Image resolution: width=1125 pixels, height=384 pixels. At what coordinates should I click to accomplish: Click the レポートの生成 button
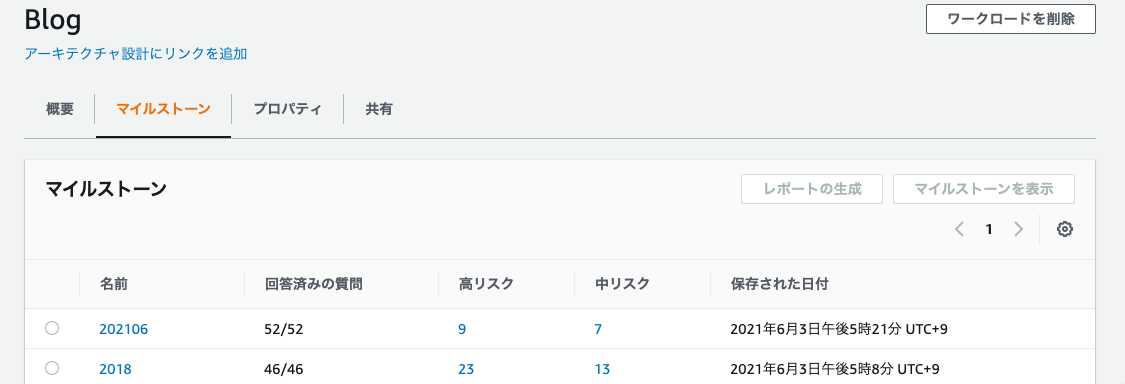(x=812, y=189)
